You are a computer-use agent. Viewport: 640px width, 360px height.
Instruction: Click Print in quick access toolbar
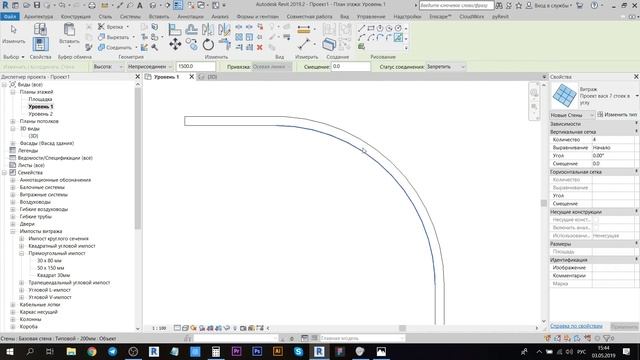click(x=92, y=5)
